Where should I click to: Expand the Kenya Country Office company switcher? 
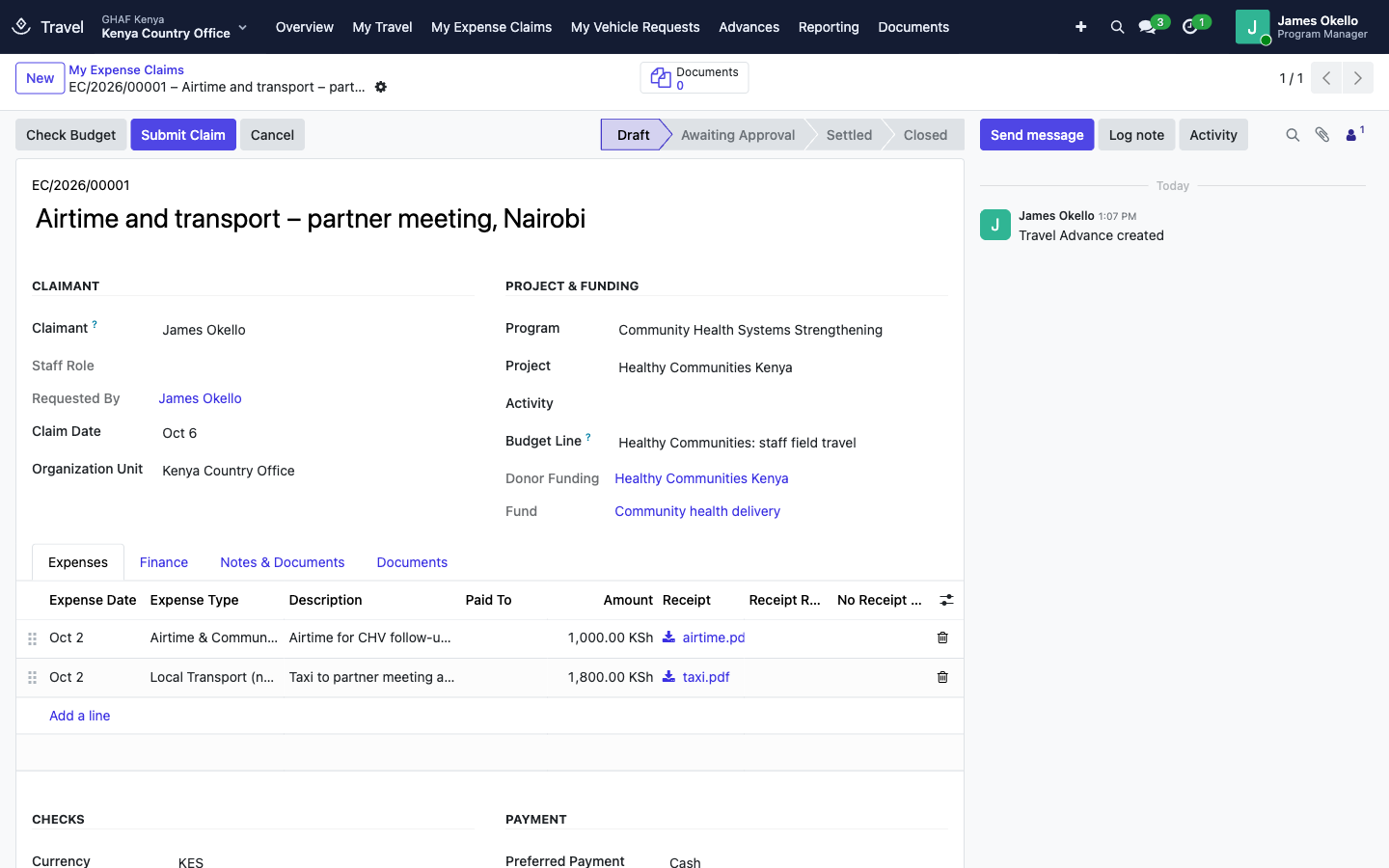pyautogui.click(x=175, y=27)
